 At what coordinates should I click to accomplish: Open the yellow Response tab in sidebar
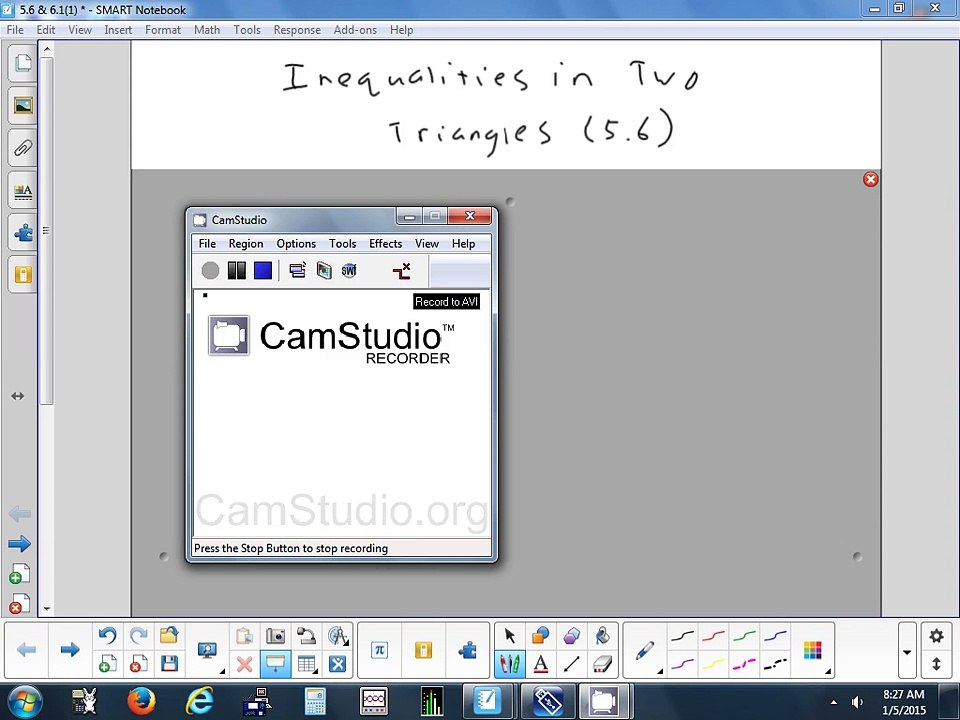23,274
